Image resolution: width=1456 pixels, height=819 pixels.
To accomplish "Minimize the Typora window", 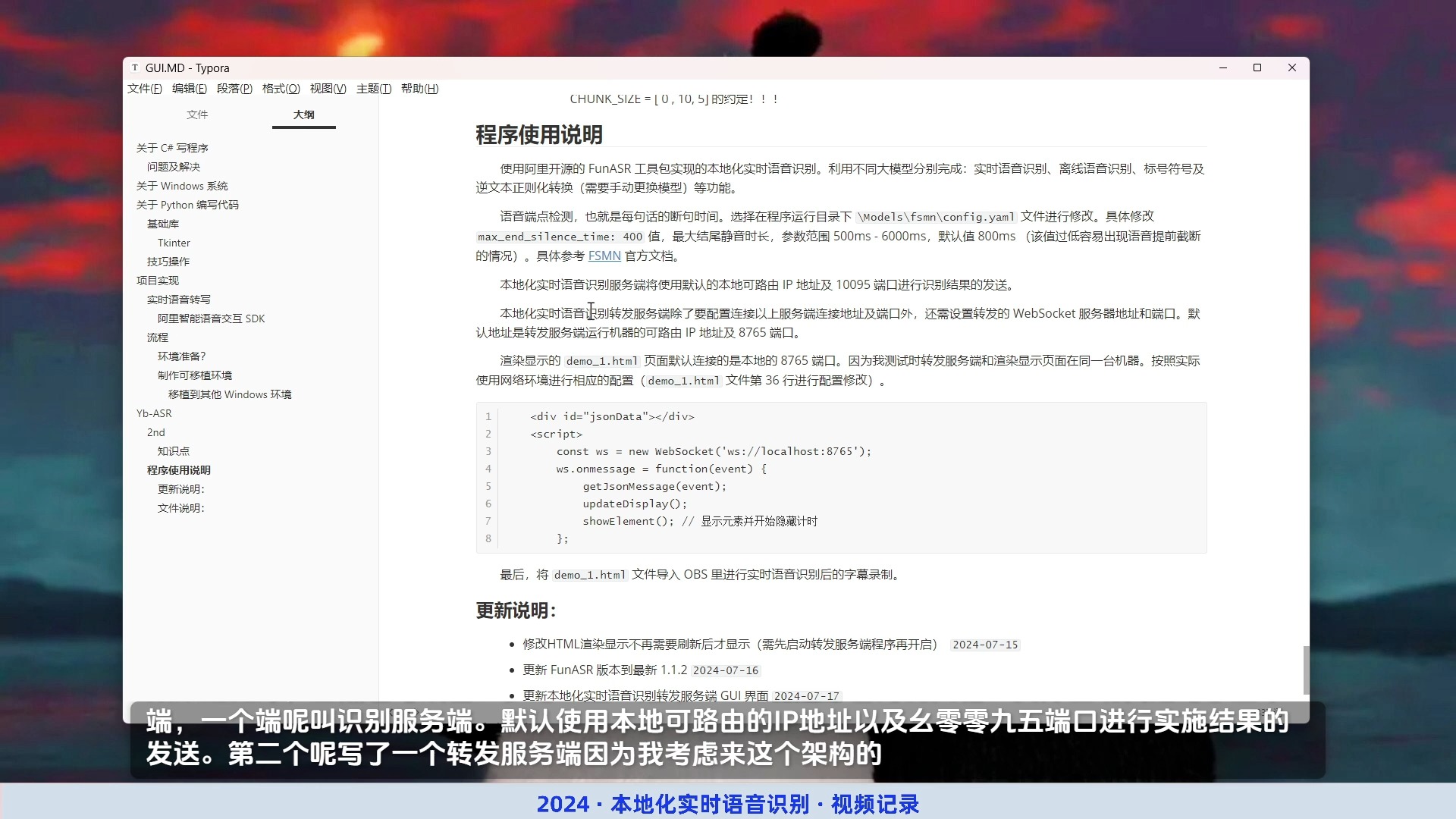I will 1223,67.
